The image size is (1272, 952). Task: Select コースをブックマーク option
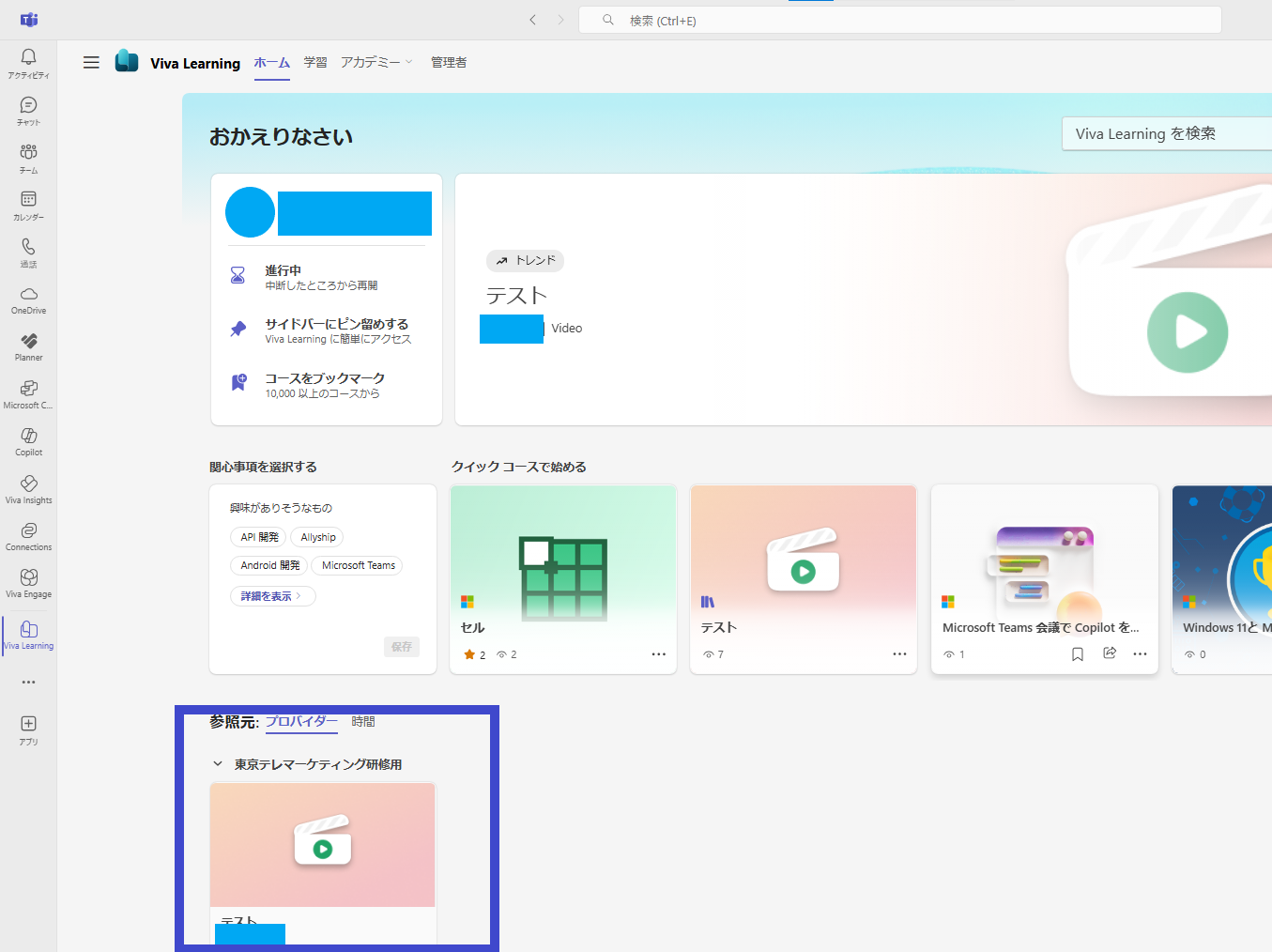tap(327, 385)
